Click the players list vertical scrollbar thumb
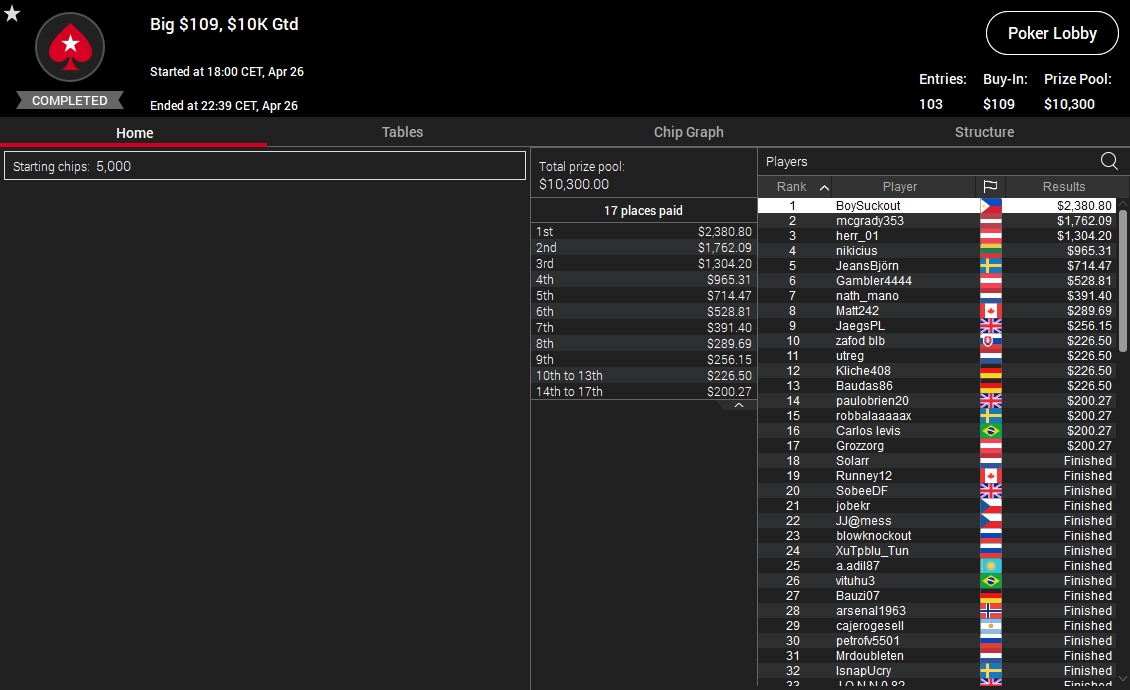Image resolution: width=1130 pixels, height=690 pixels. (x=1123, y=280)
